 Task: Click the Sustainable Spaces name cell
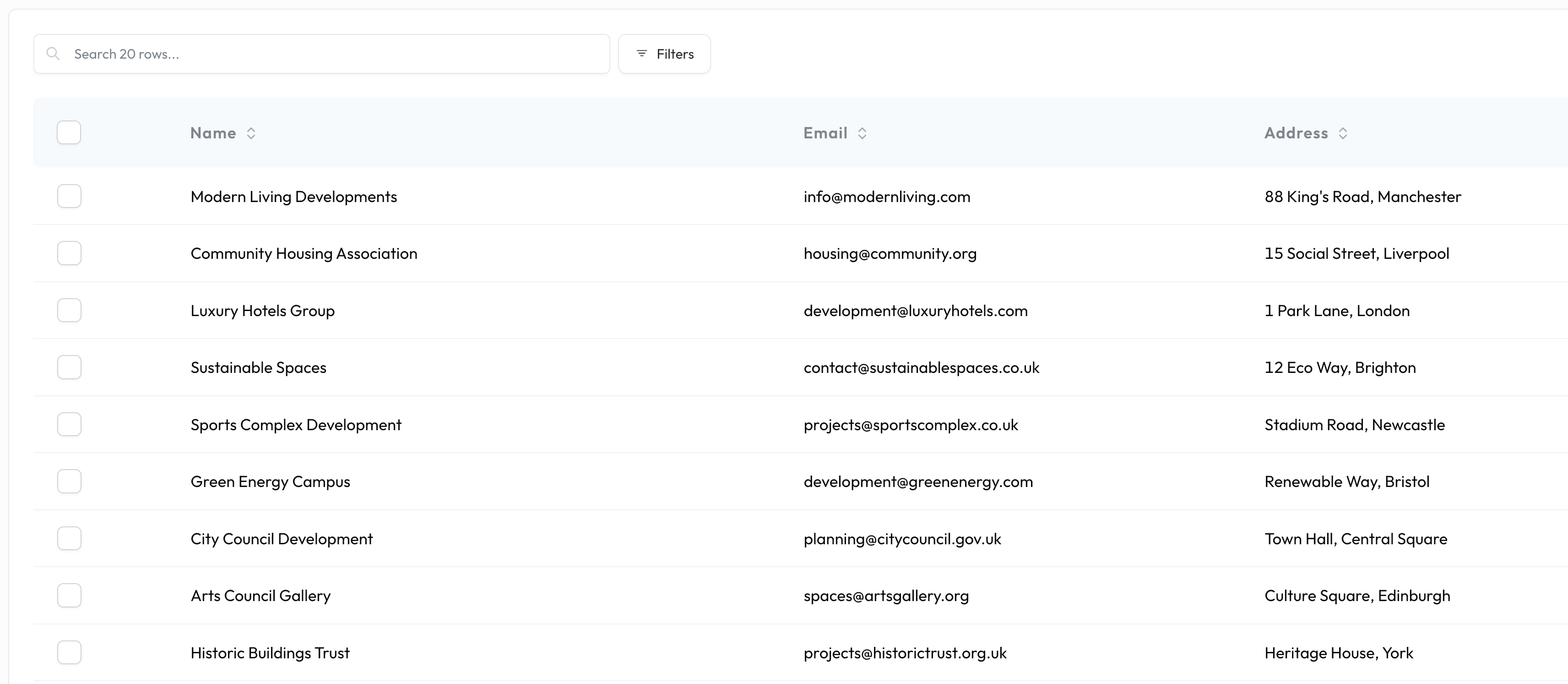coord(258,368)
